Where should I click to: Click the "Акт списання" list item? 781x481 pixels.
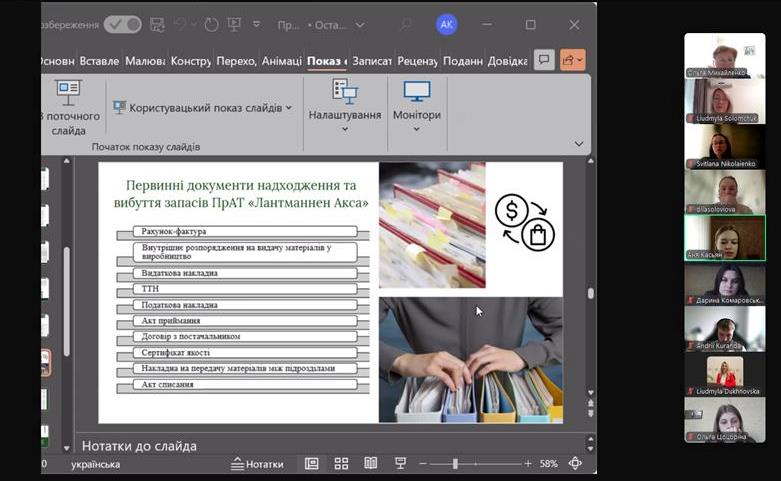(x=245, y=384)
